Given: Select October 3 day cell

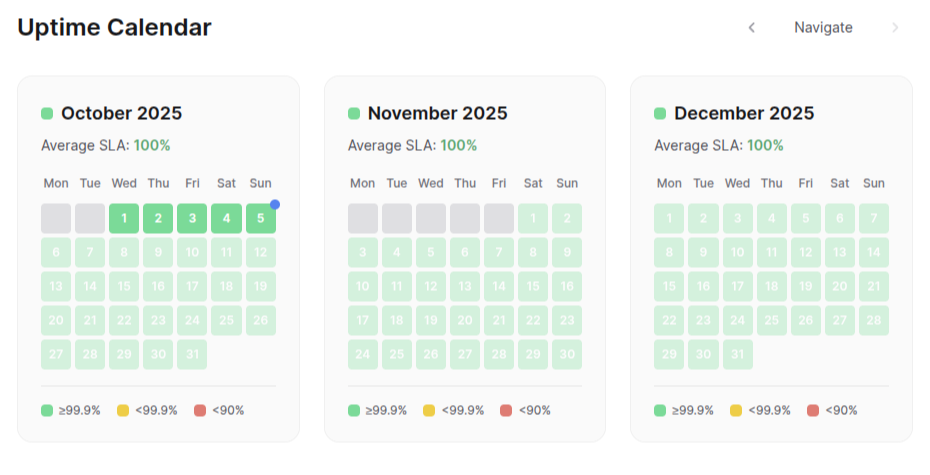Looking at the screenshot, I should [x=192, y=218].
